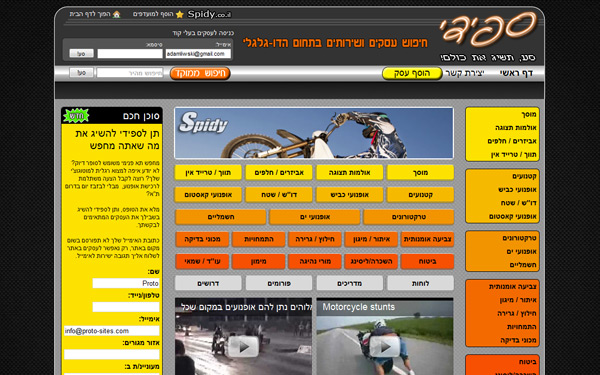Image resolution: width=600 pixels, height=375 pixels.
Task: Open the פורומים grey button
Action: [279, 284]
